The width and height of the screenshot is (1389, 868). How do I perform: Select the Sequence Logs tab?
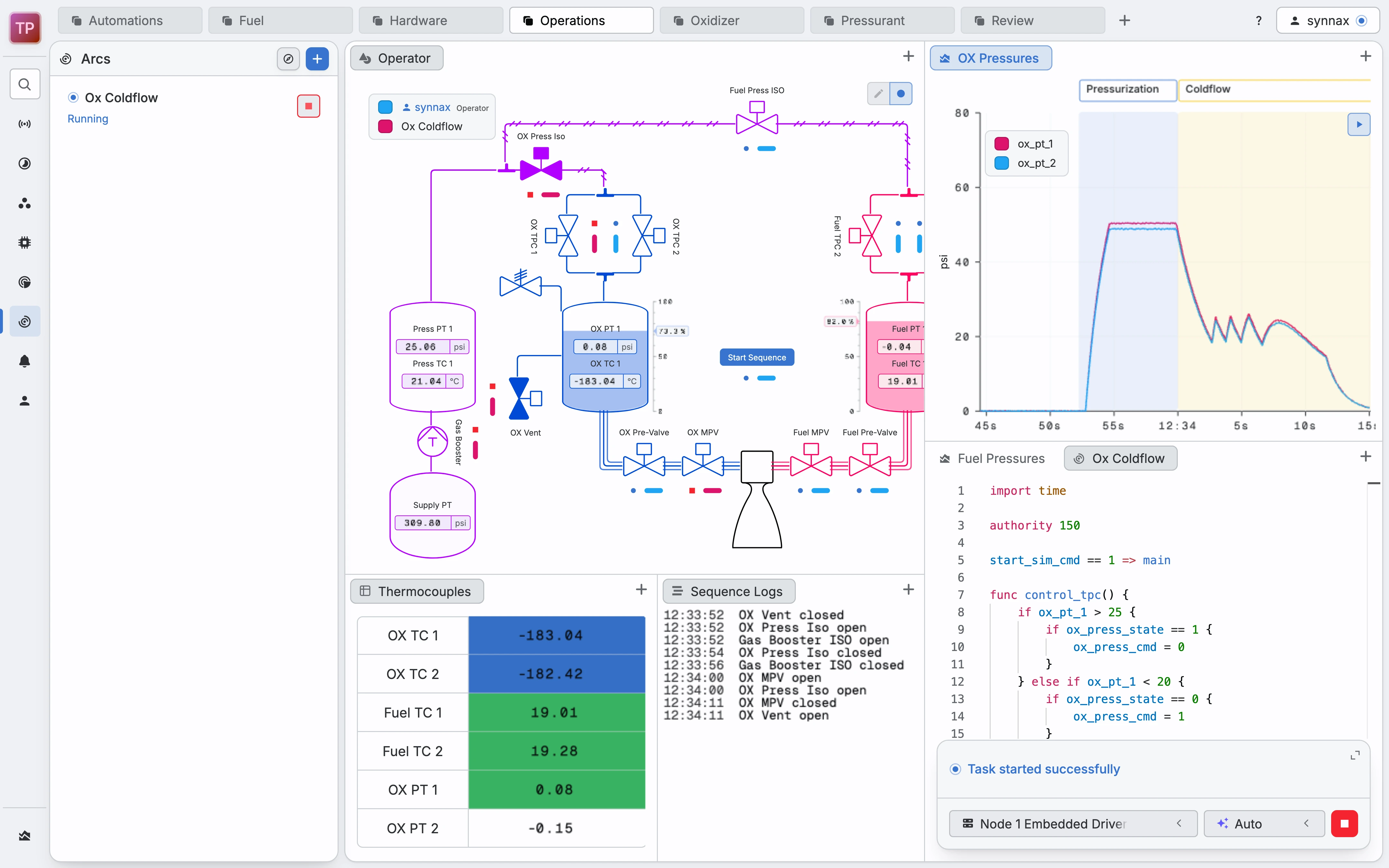click(729, 591)
